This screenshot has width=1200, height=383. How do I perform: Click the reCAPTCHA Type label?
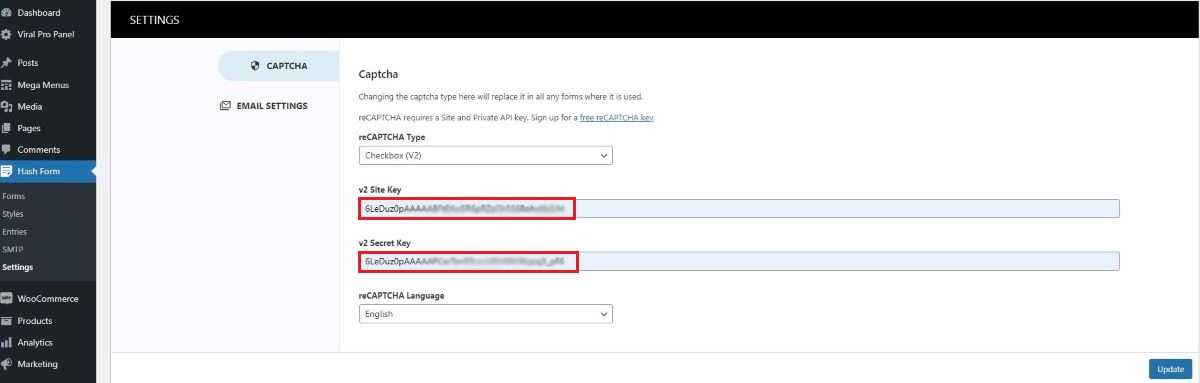tap(392, 137)
